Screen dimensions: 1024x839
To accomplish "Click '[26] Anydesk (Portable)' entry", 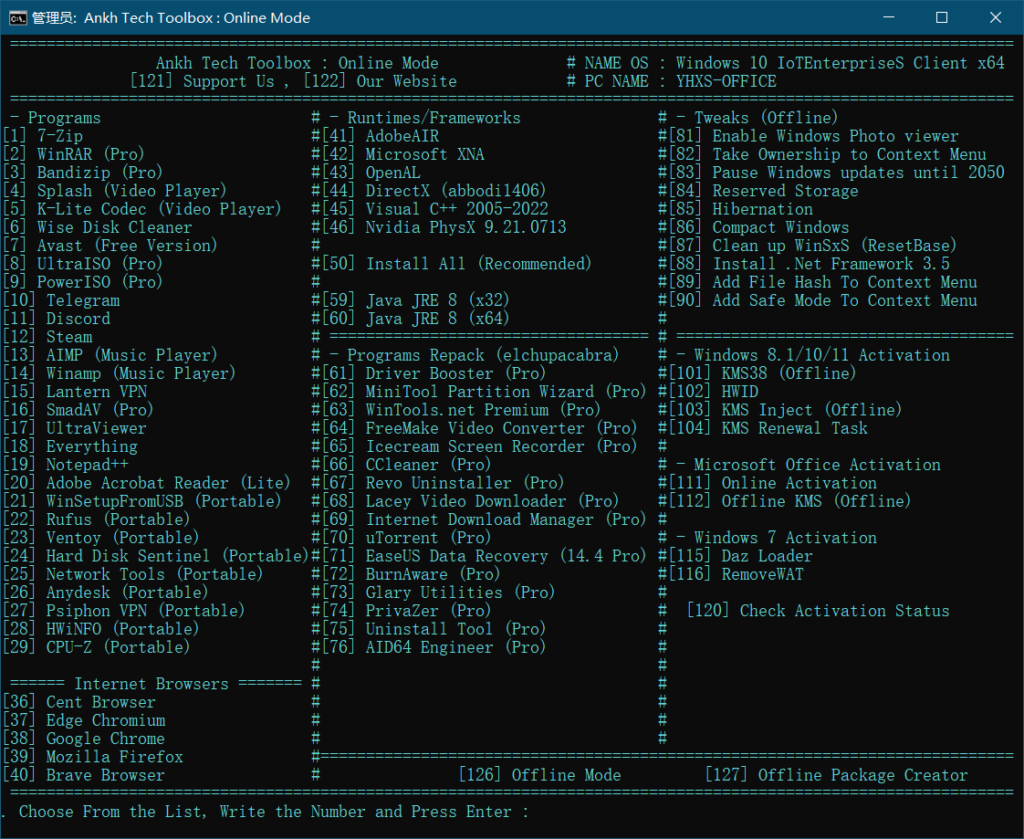I will point(105,593).
